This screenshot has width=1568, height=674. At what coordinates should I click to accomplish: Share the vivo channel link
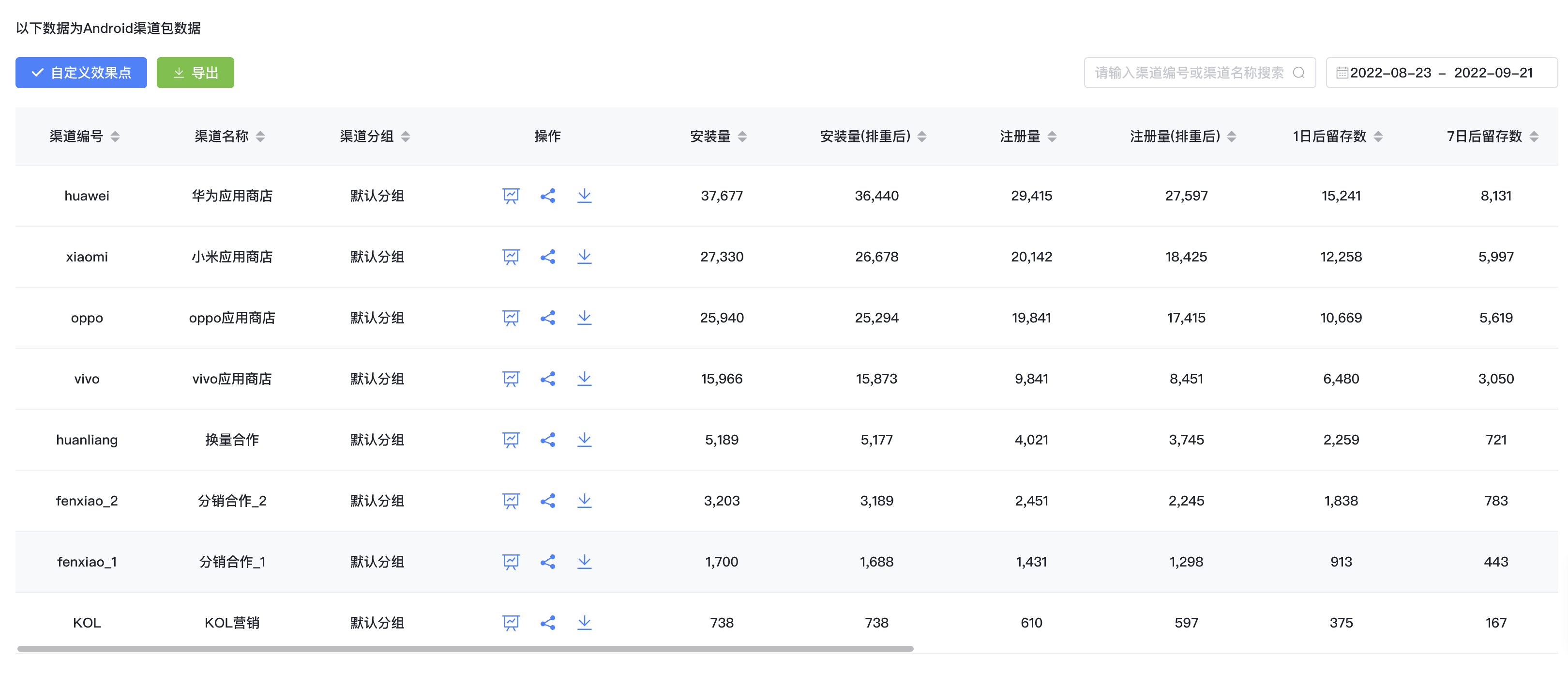[548, 379]
